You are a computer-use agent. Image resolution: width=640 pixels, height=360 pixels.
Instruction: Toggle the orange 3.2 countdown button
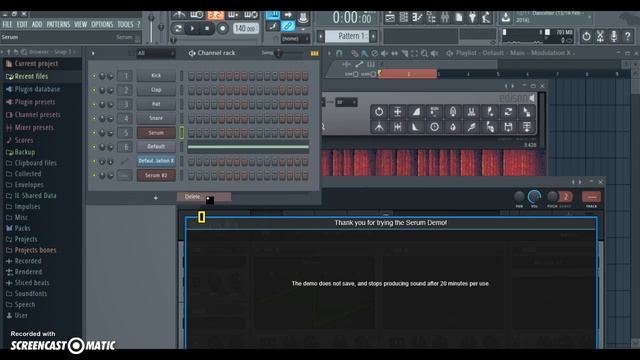pyautogui.click(x=216, y=16)
